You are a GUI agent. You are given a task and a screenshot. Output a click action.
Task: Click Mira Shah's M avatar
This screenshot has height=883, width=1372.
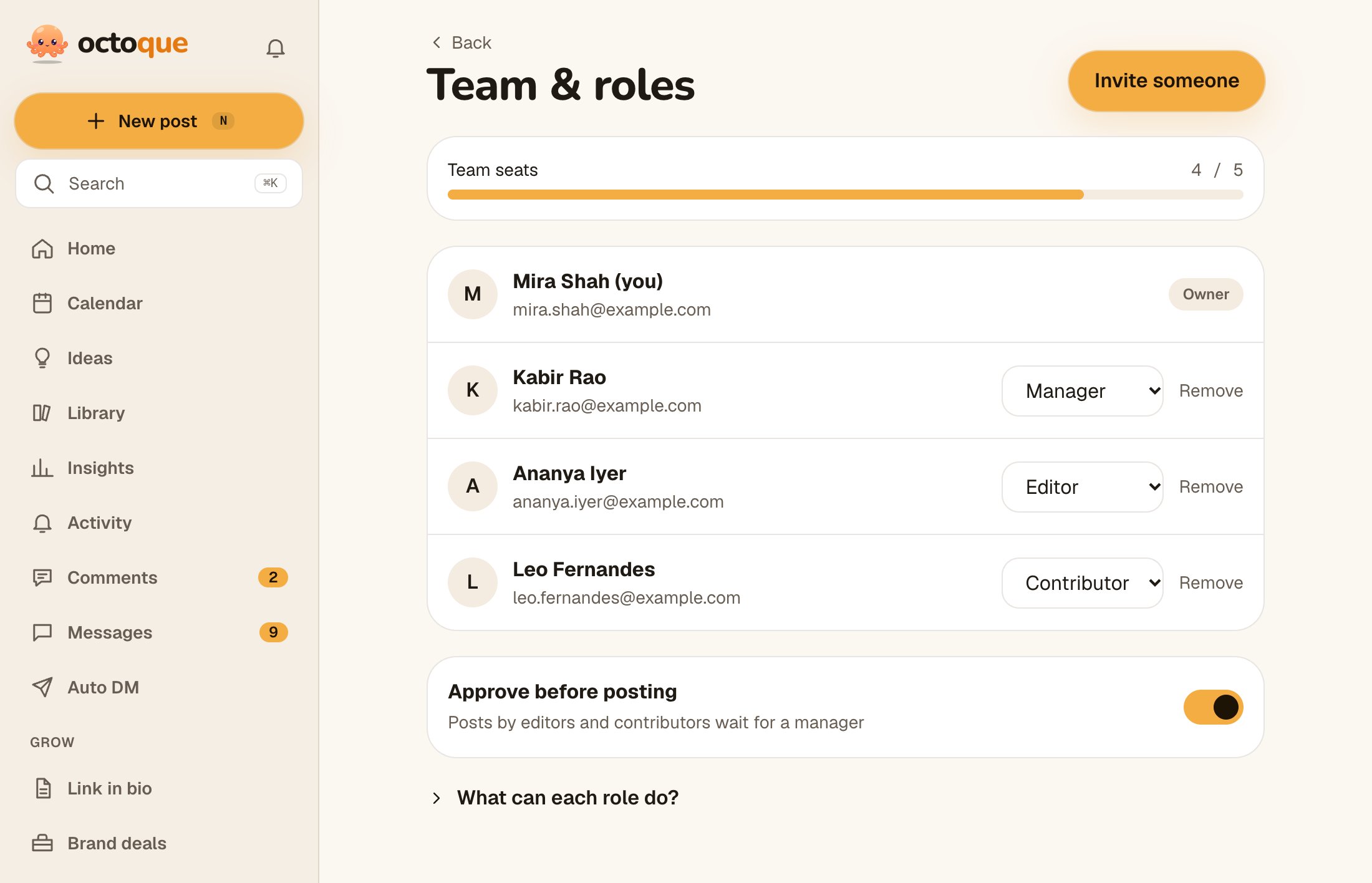click(473, 294)
